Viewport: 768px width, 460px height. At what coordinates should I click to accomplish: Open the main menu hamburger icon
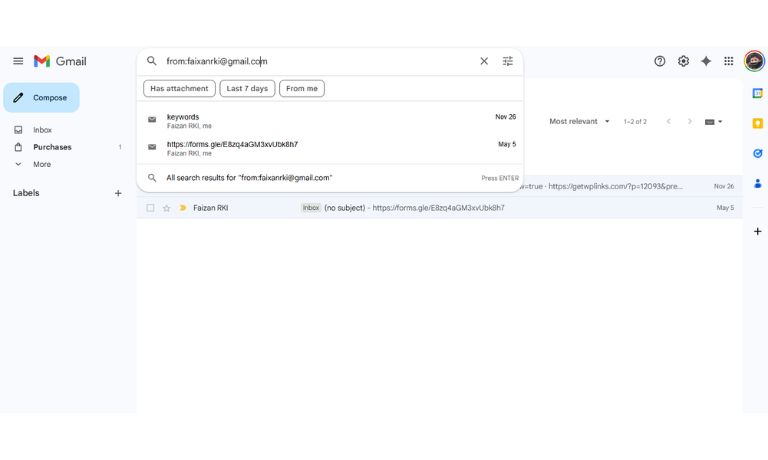coord(18,61)
